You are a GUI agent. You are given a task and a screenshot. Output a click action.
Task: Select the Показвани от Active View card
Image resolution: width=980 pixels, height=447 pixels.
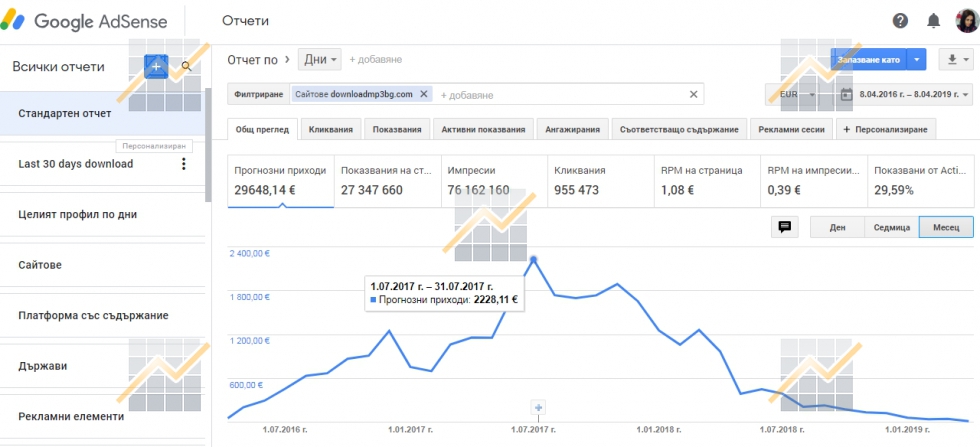coord(920,181)
